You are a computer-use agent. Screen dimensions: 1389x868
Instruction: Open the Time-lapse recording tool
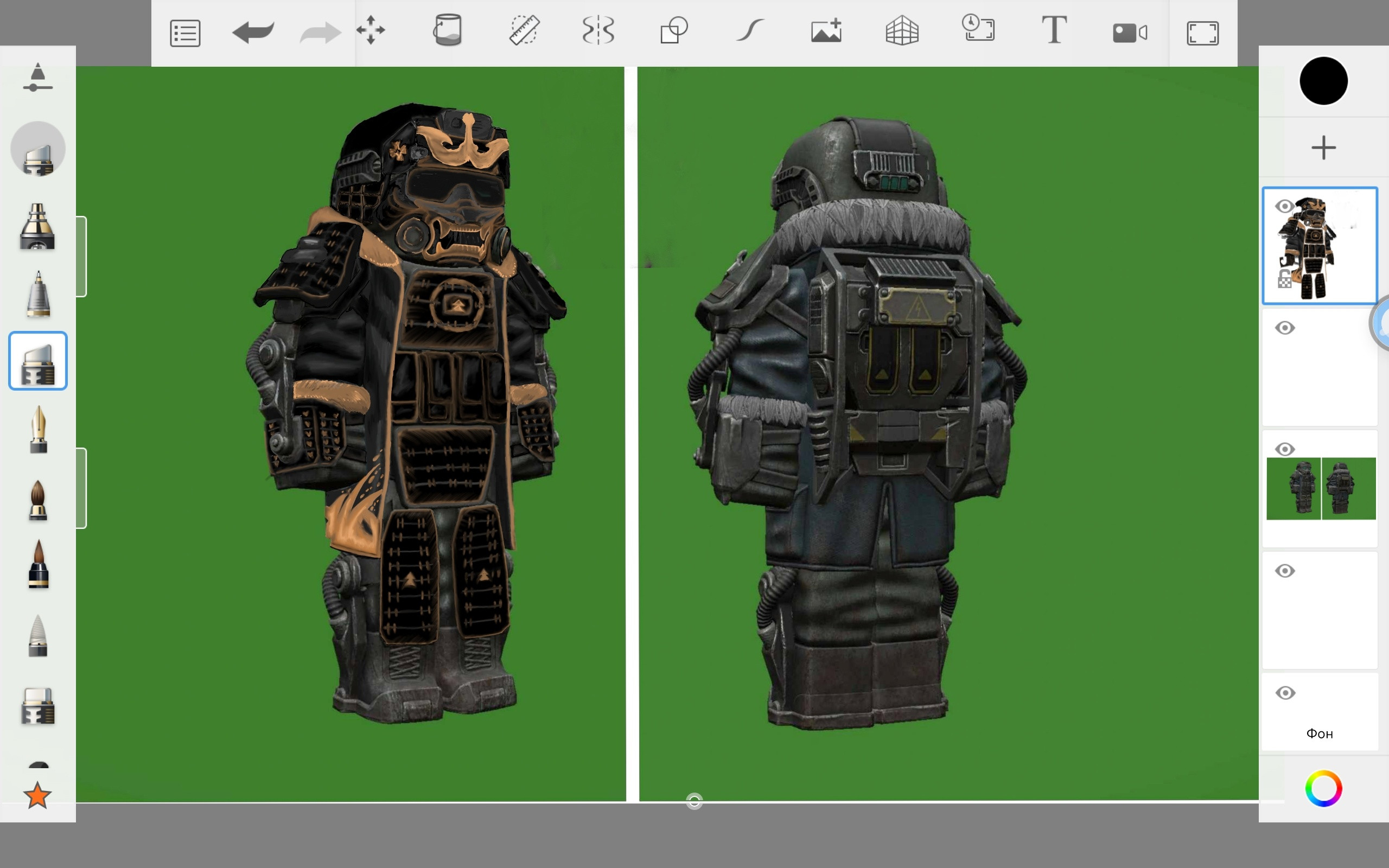[978, 28]
